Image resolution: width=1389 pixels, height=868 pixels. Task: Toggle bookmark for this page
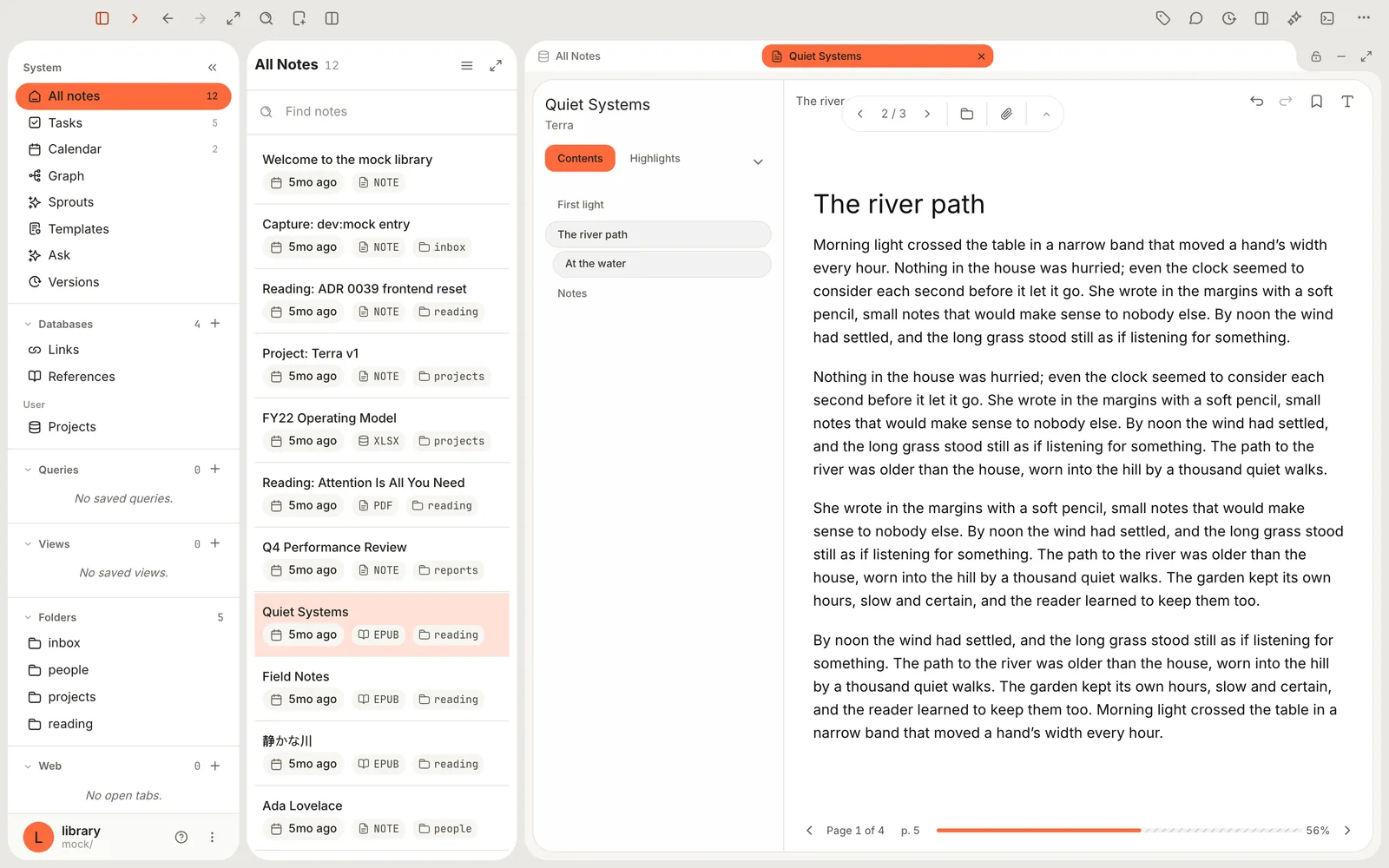[1317, 102]
